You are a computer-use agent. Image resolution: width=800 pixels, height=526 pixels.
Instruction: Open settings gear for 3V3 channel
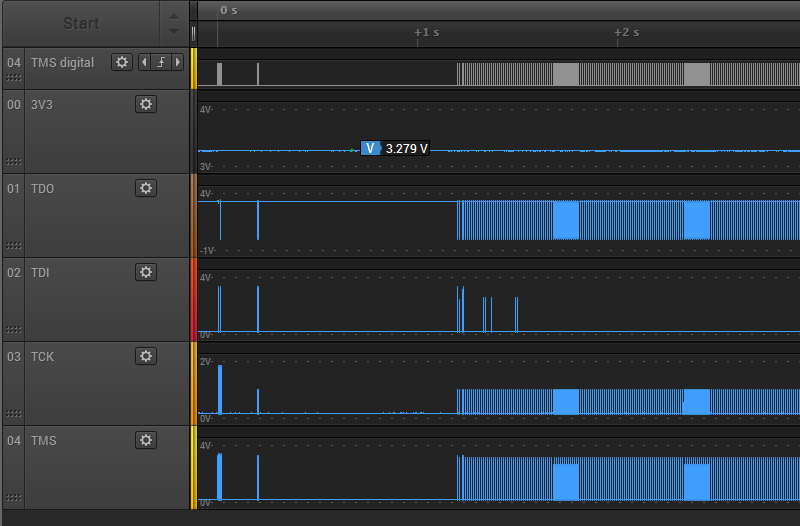pos(146,104)
